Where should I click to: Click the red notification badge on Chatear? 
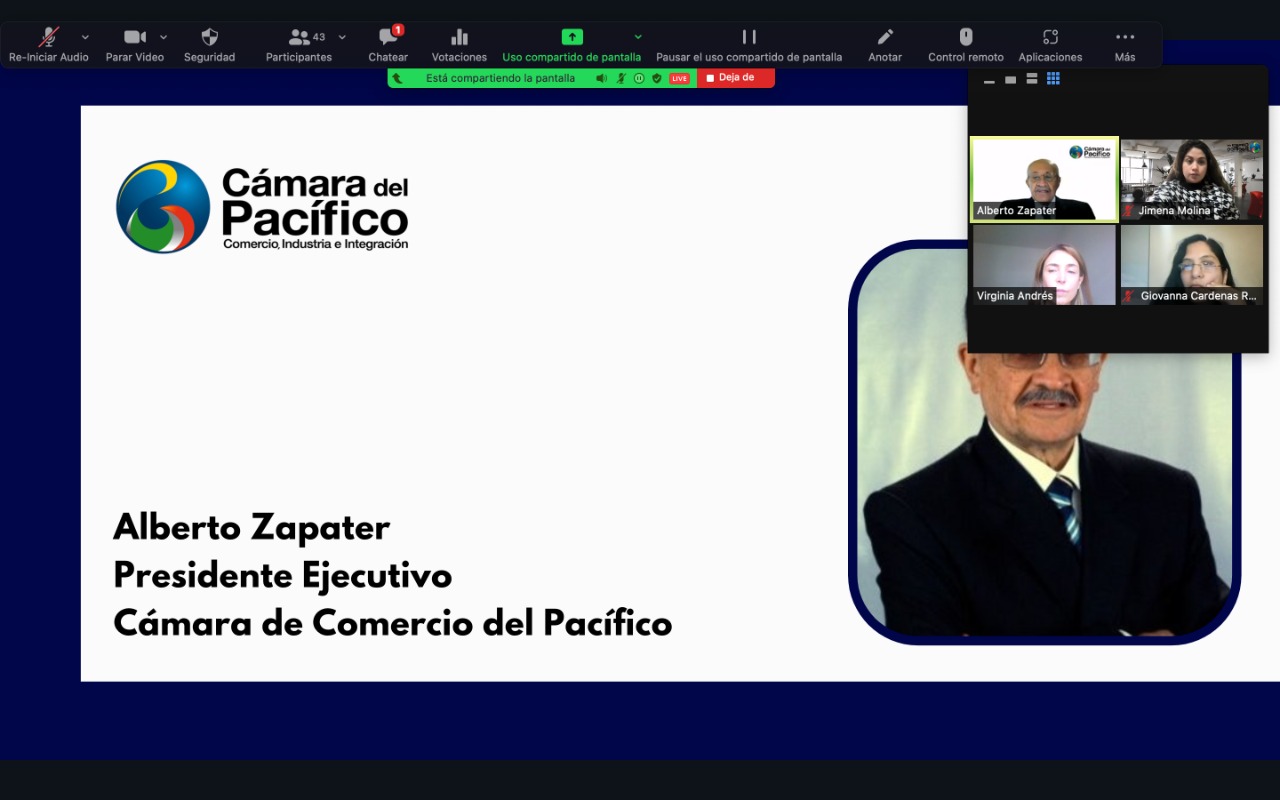tap(398, 30)
